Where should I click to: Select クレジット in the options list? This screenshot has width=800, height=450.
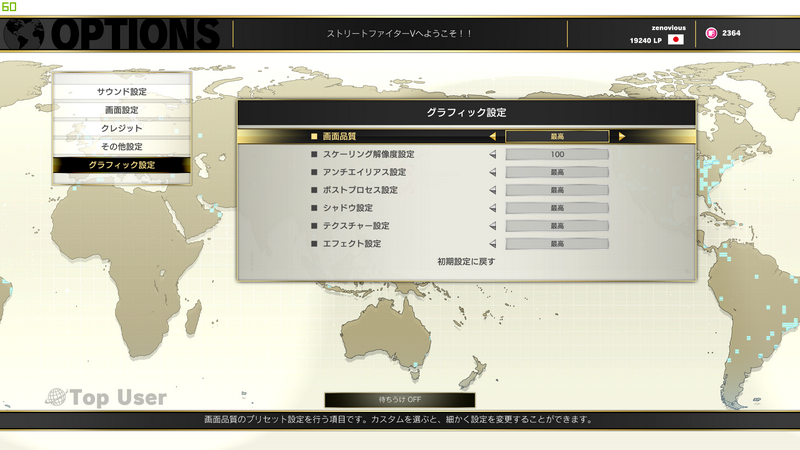[122, 128]
